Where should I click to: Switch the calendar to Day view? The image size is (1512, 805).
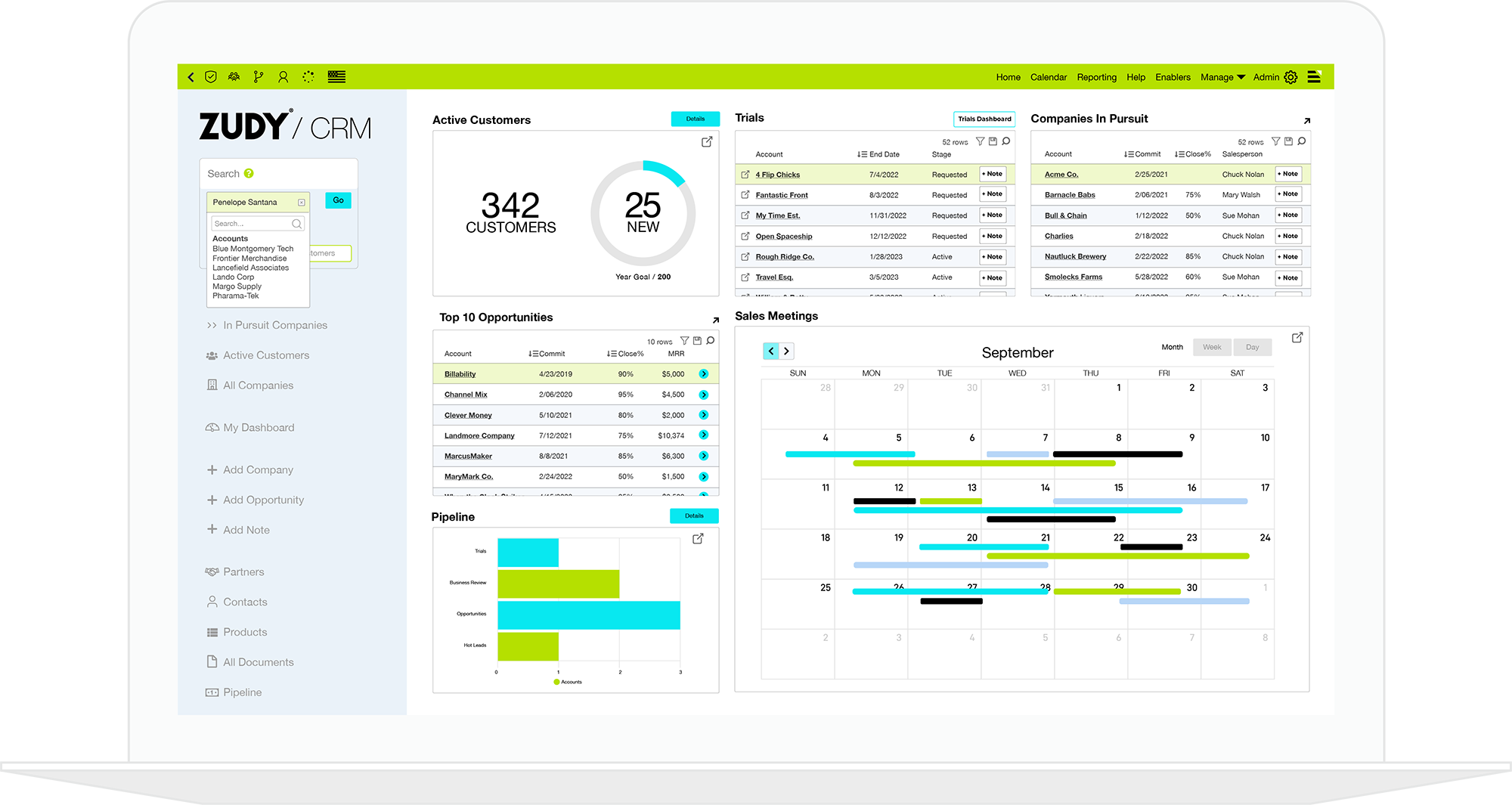1252,348
